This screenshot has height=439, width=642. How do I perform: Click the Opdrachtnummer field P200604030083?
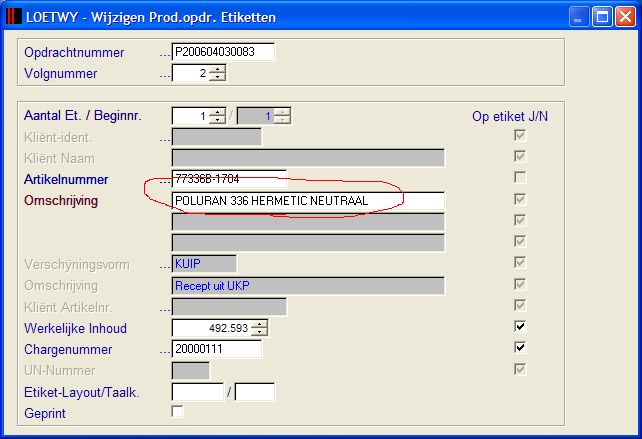point(223,52)
